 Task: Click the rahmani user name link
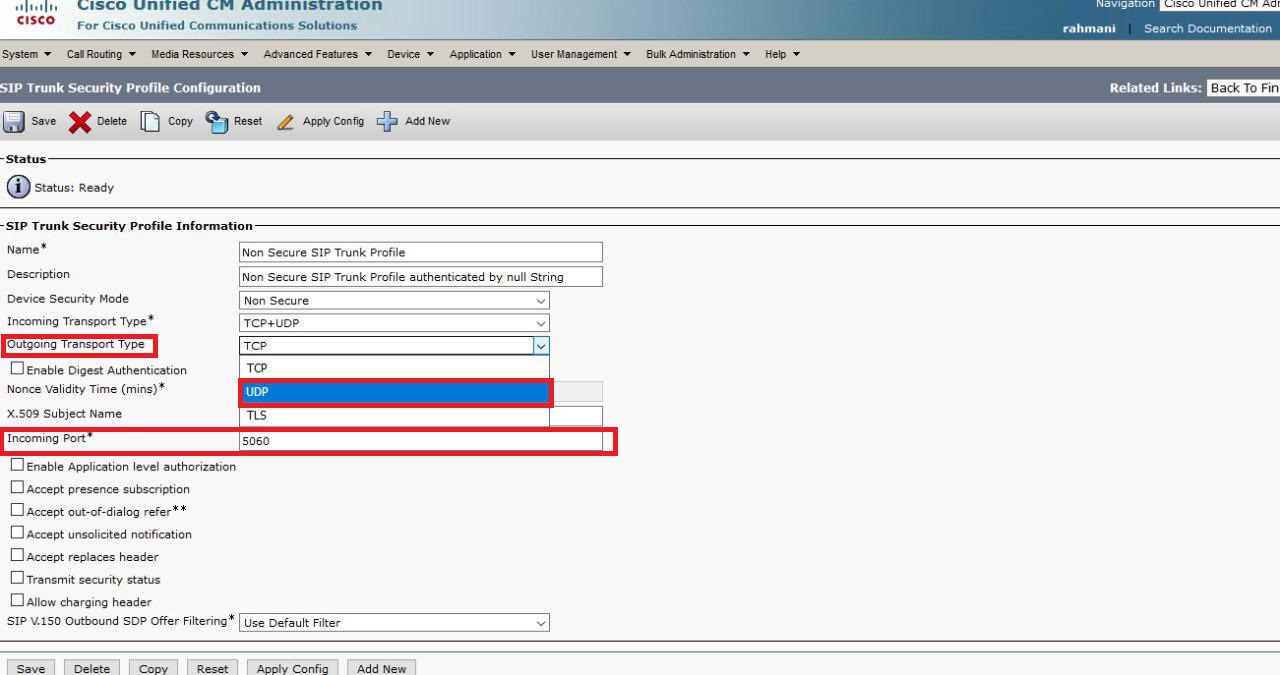click(1089, 28)
